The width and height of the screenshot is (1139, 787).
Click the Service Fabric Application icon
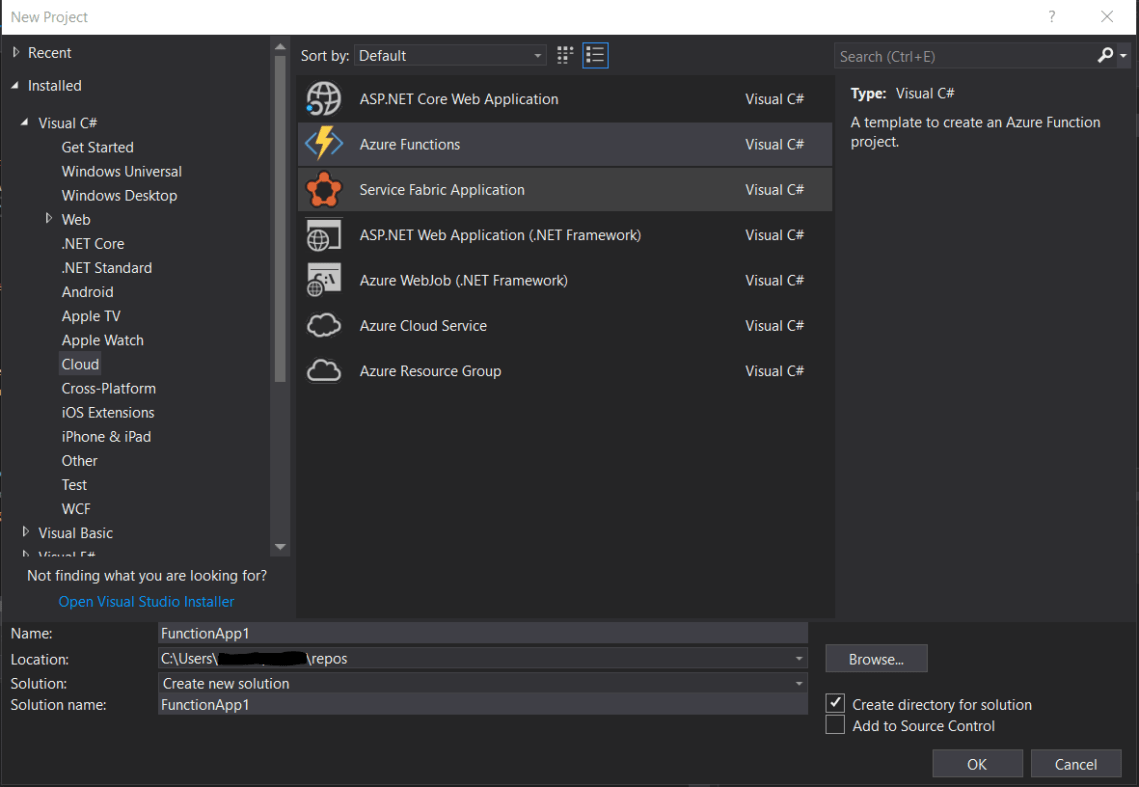(x=322, y=189)
